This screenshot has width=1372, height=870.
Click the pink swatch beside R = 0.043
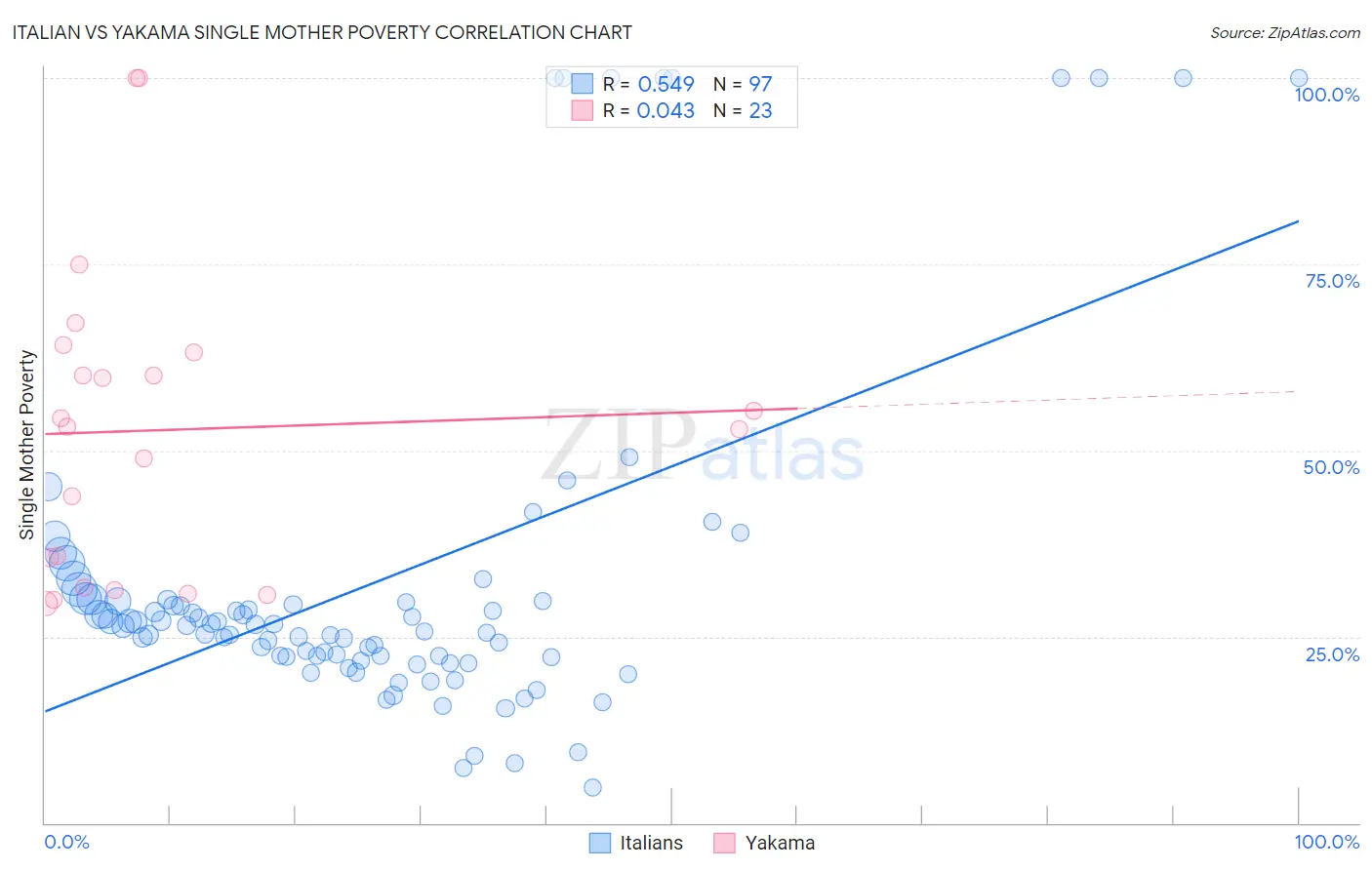tap(583, 110)
